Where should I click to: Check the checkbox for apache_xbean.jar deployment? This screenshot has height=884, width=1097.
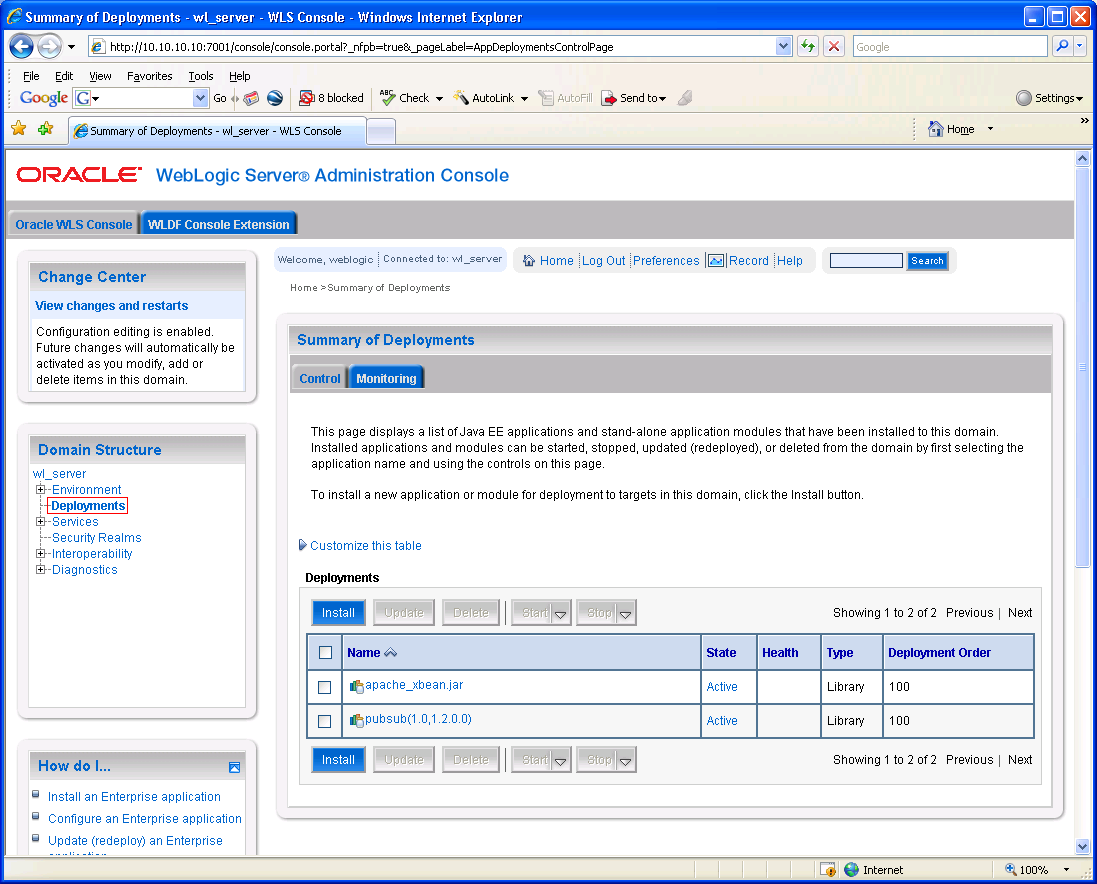click(324, 686)
